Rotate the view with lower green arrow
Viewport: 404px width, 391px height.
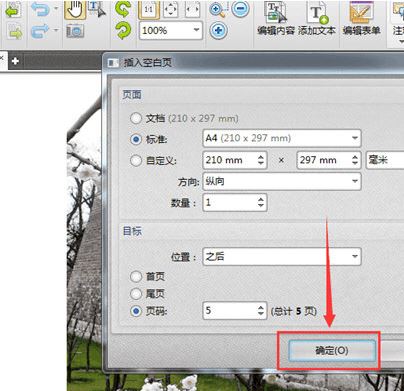point(123,31)
